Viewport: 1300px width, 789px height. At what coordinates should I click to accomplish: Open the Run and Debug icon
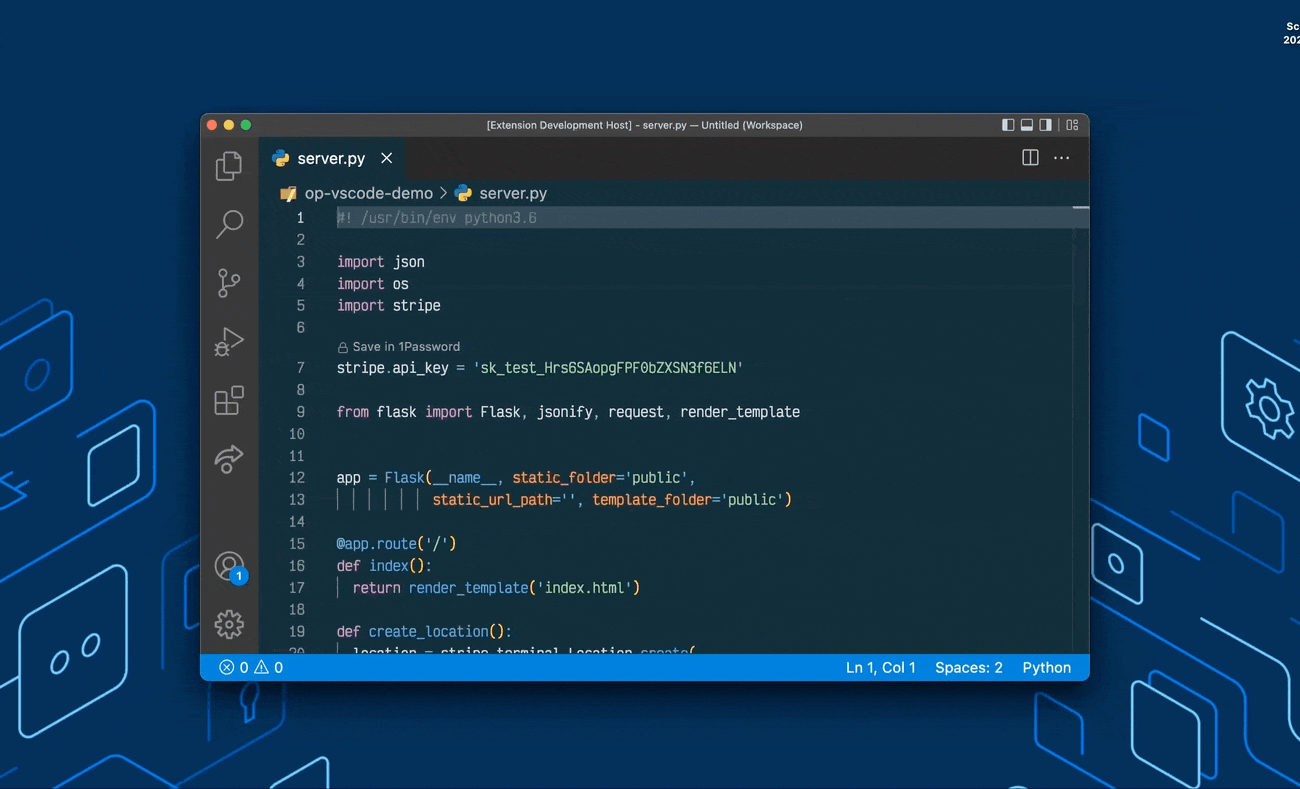pos(229,342)
